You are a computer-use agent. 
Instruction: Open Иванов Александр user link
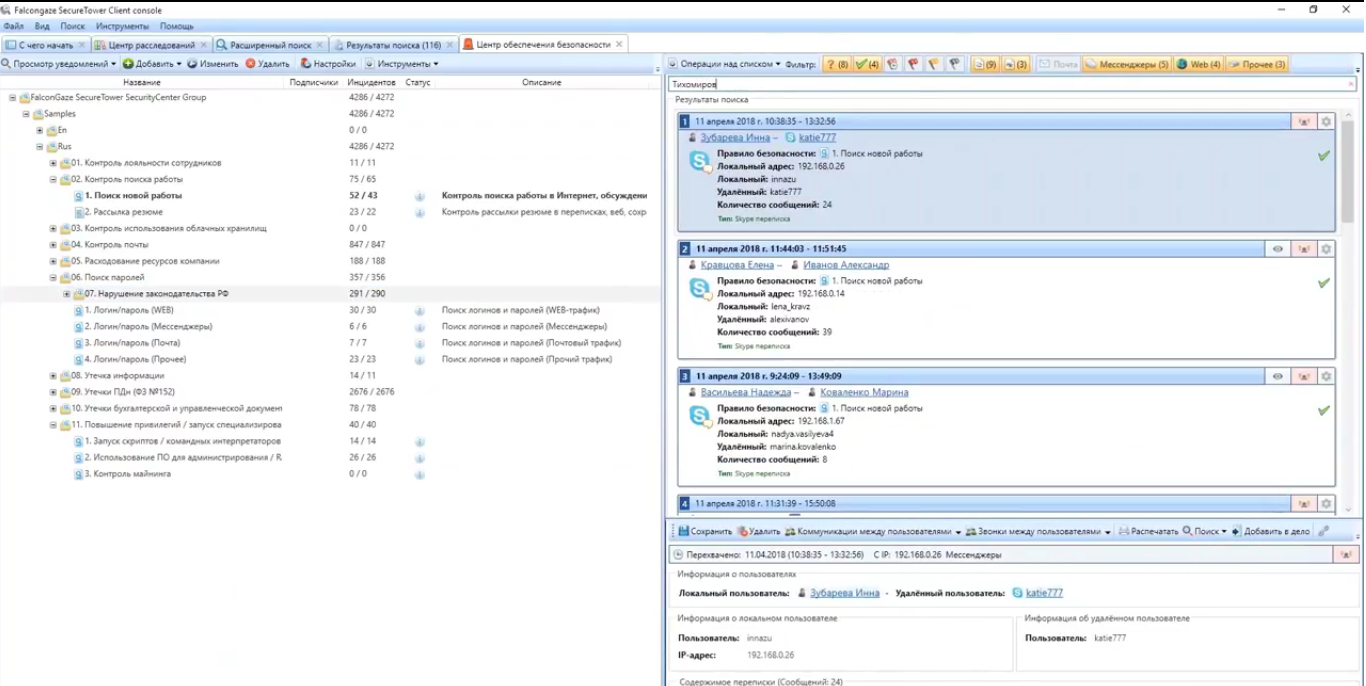click(x=846, y=265)
